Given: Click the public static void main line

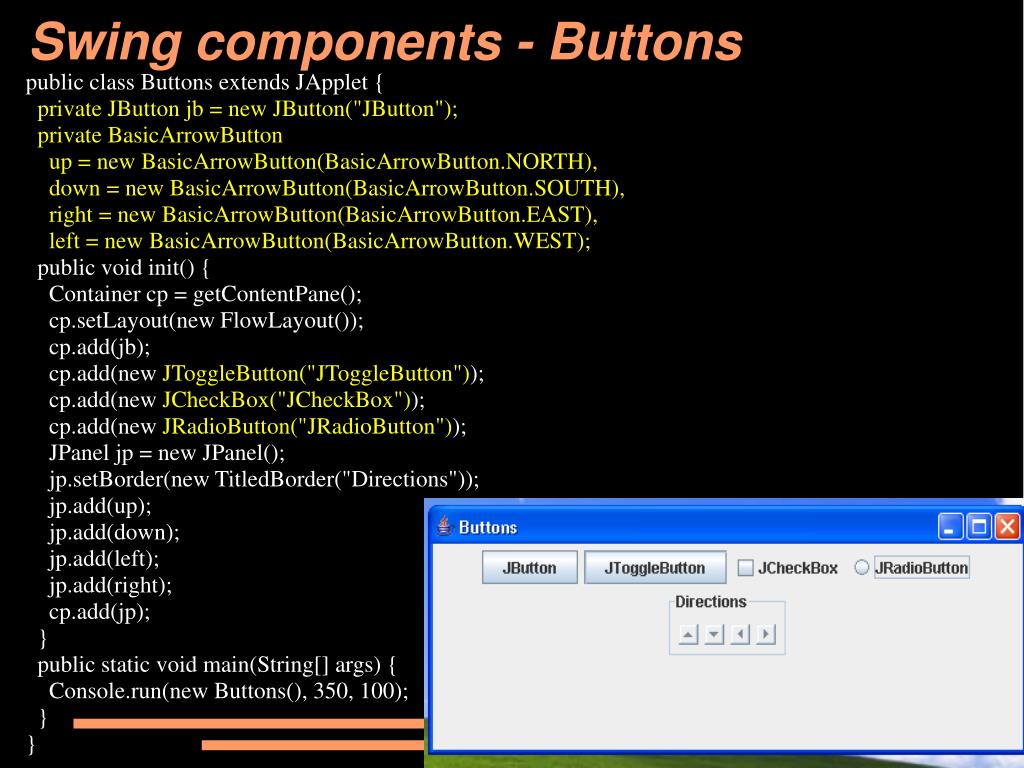Looking at the screenshot, I should click(217, 665).
